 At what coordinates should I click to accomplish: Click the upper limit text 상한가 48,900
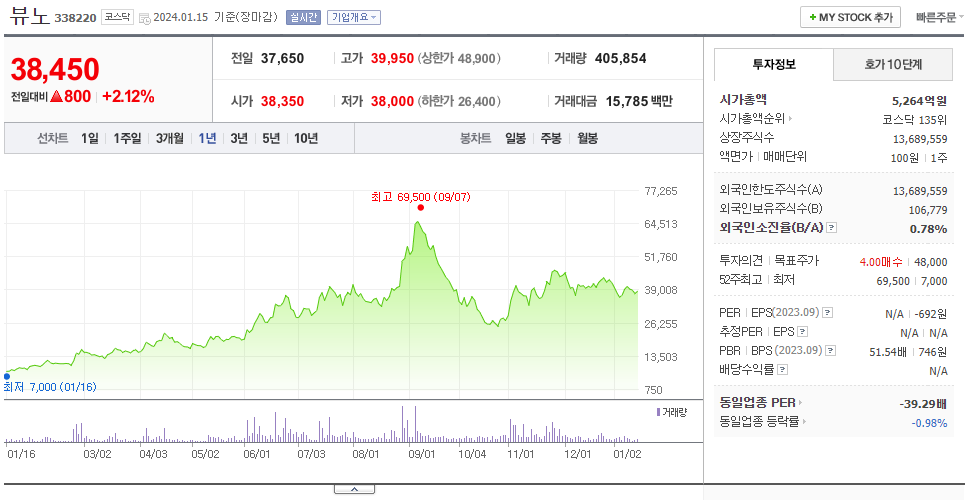tap(459, 59)
